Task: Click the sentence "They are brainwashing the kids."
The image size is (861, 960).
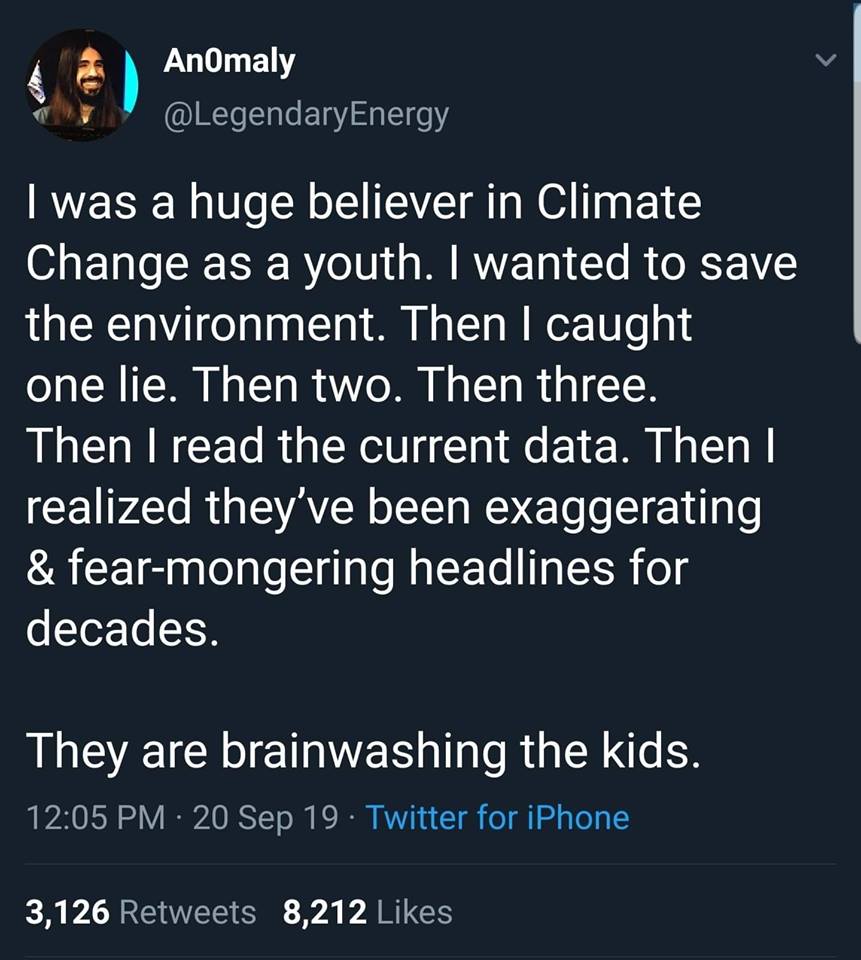Action: tap(362, 750)
